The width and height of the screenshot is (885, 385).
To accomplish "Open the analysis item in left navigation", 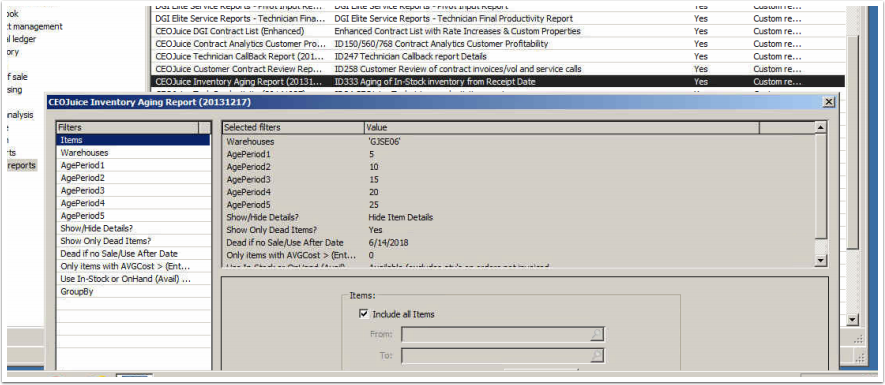I will pos(20,115).
